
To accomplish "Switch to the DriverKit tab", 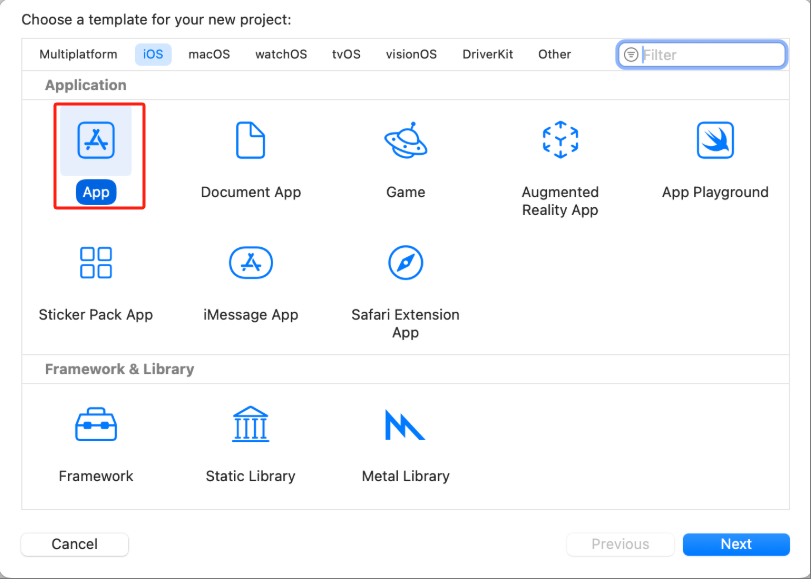I will coord(488,54).
